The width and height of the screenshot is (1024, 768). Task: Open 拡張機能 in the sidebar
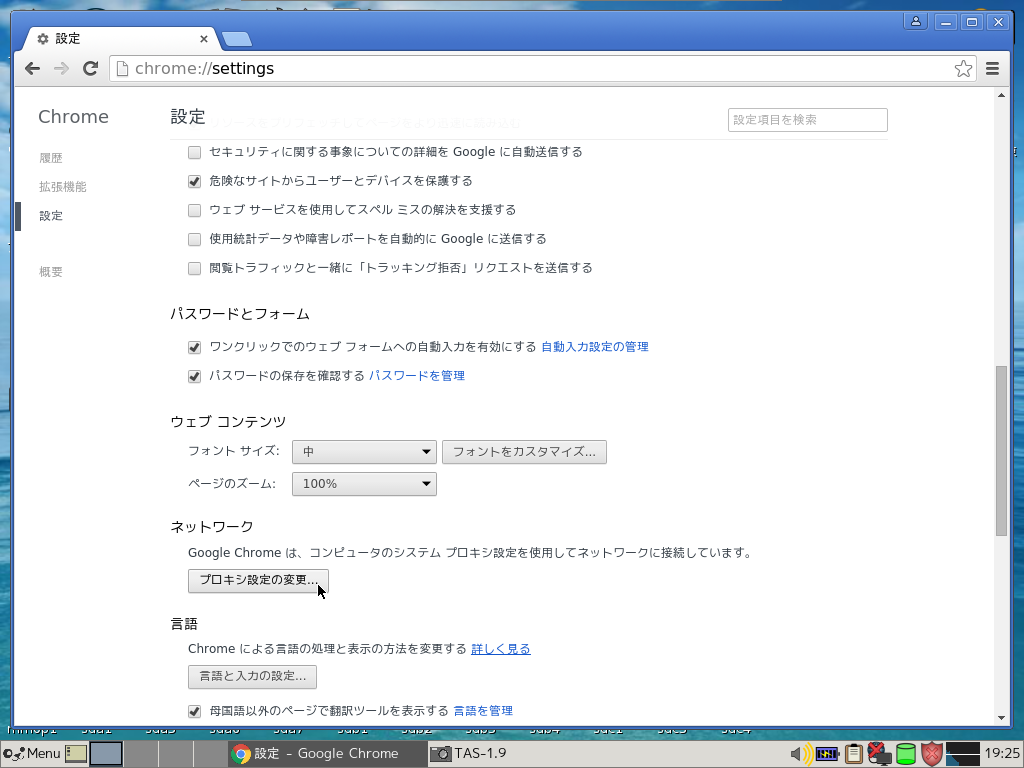click(63, 187)
